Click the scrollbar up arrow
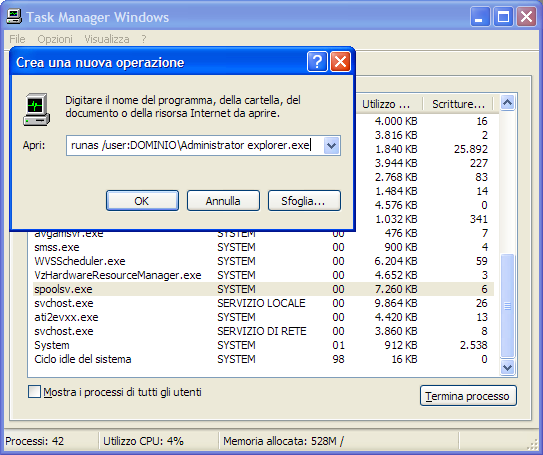The width and height of the screenshot is (543, 455). (x=508, y=102)
